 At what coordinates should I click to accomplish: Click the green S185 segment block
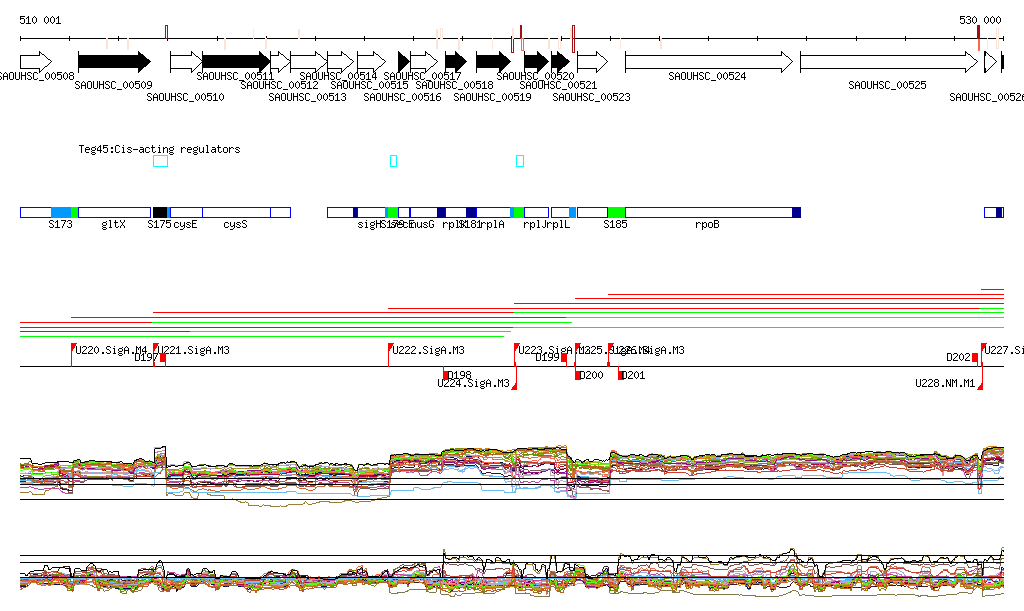coord(616,212)
